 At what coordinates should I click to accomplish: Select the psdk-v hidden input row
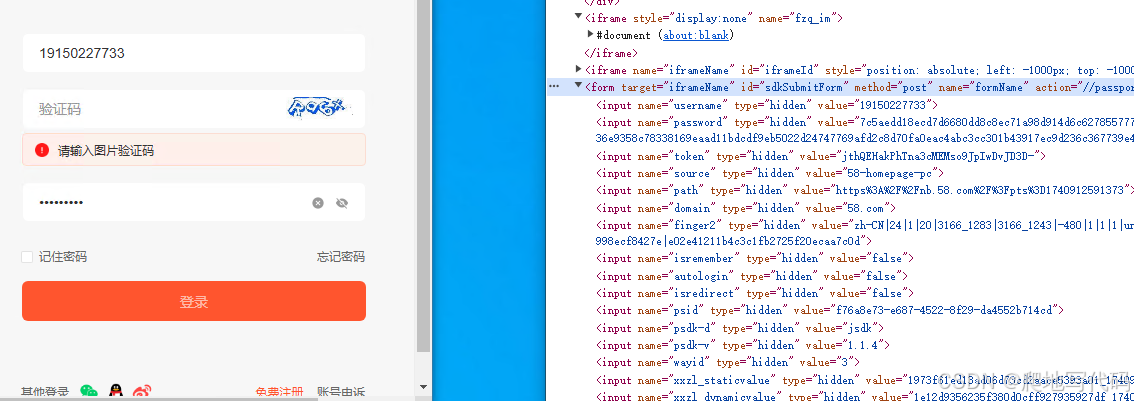(x=745, y=345)
